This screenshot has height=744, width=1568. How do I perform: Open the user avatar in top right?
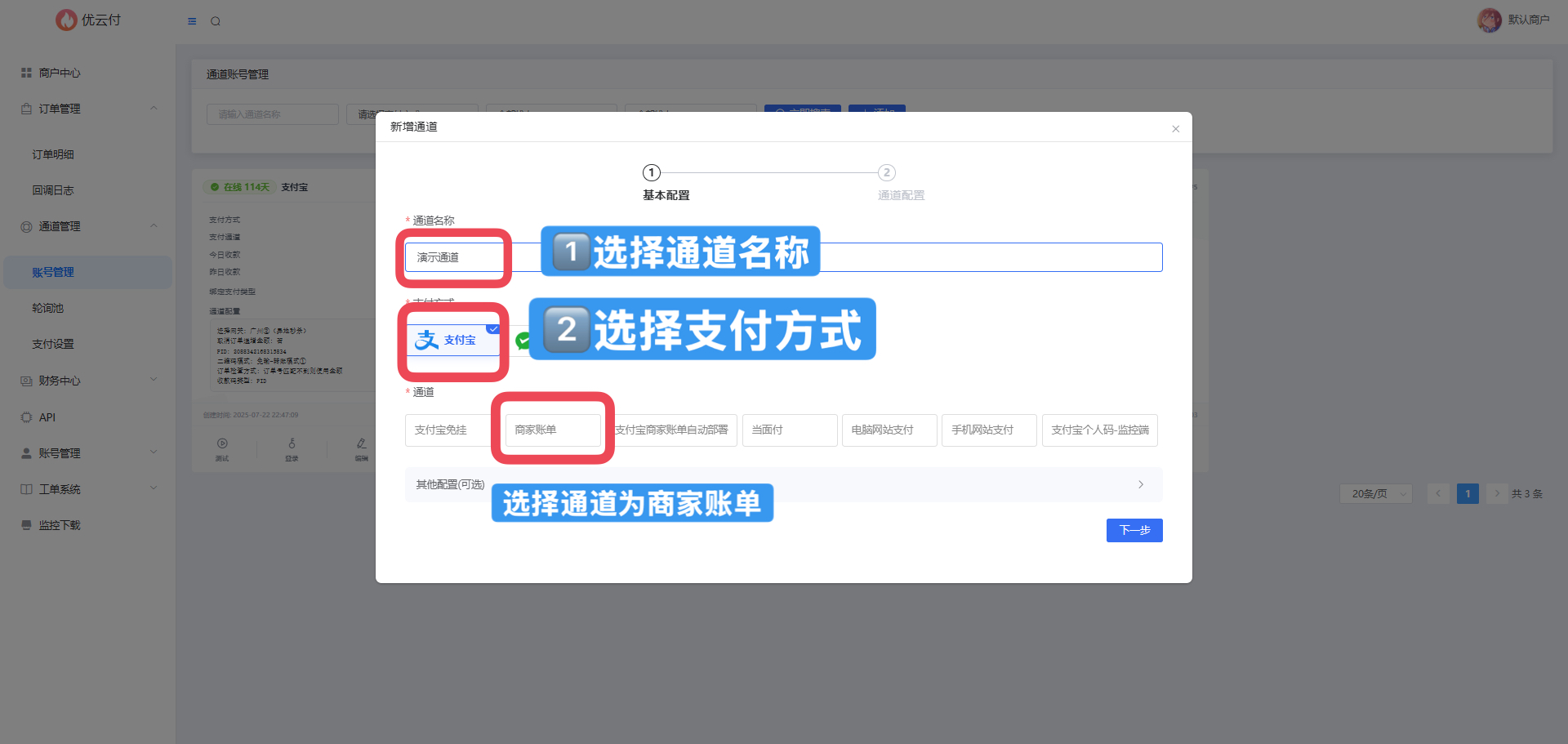(x=1489, y=20)
